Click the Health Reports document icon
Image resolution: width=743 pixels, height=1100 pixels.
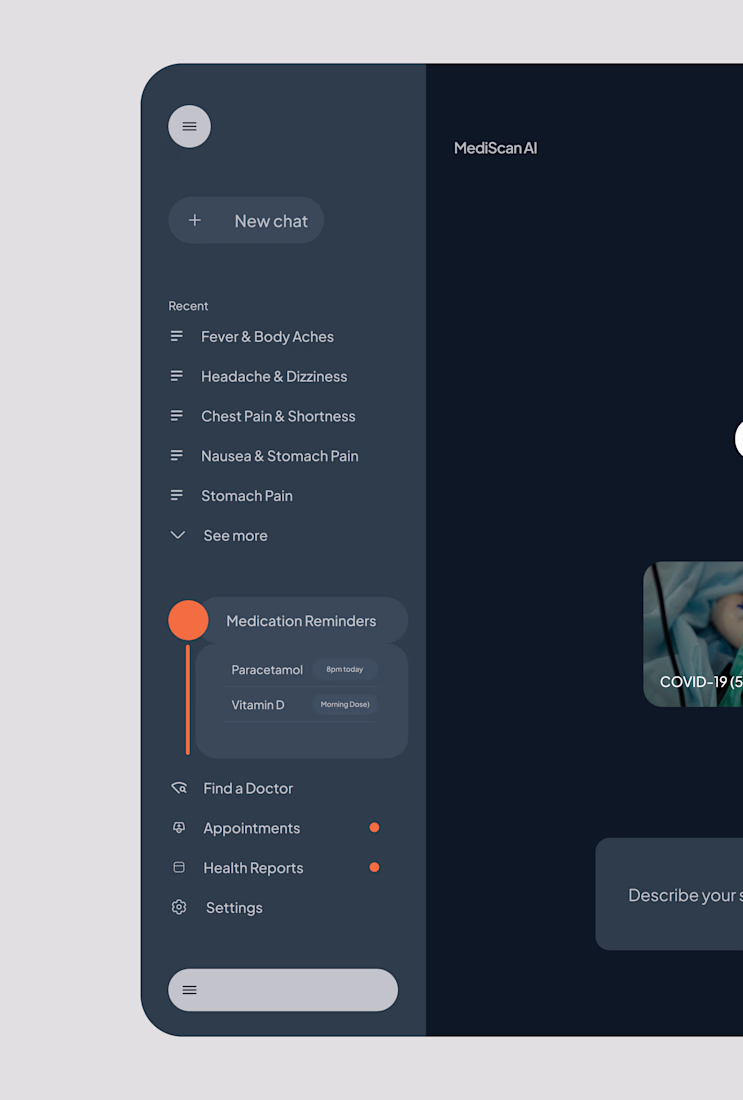179,868
